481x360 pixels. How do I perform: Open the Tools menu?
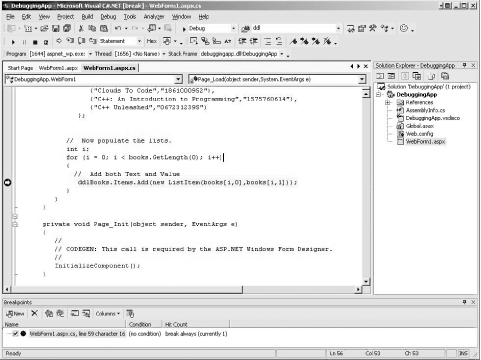click(130, 17)
